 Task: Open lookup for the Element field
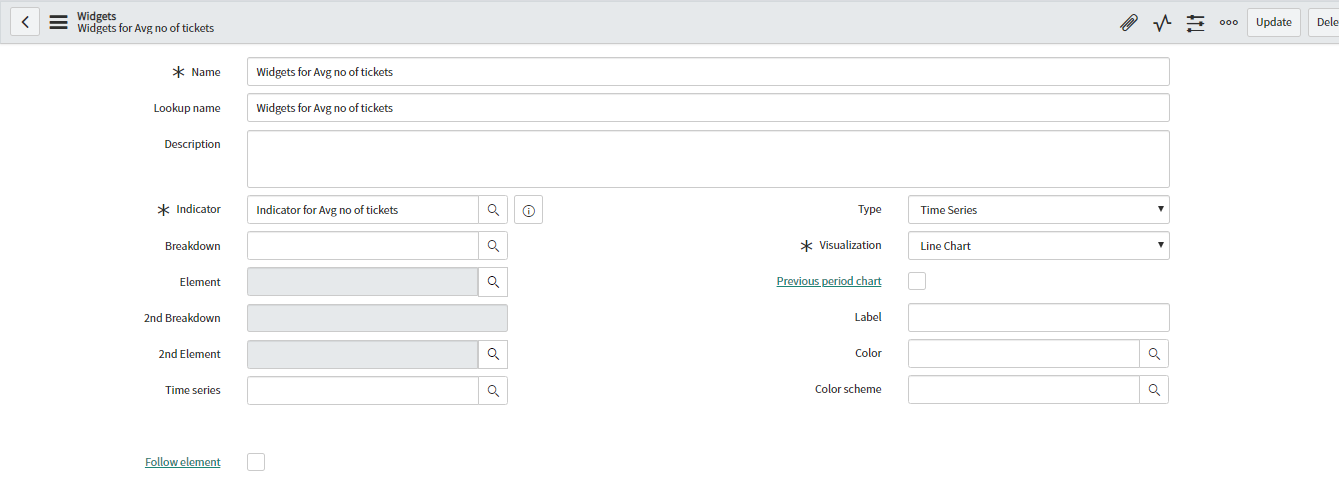(x=493, y=282)
